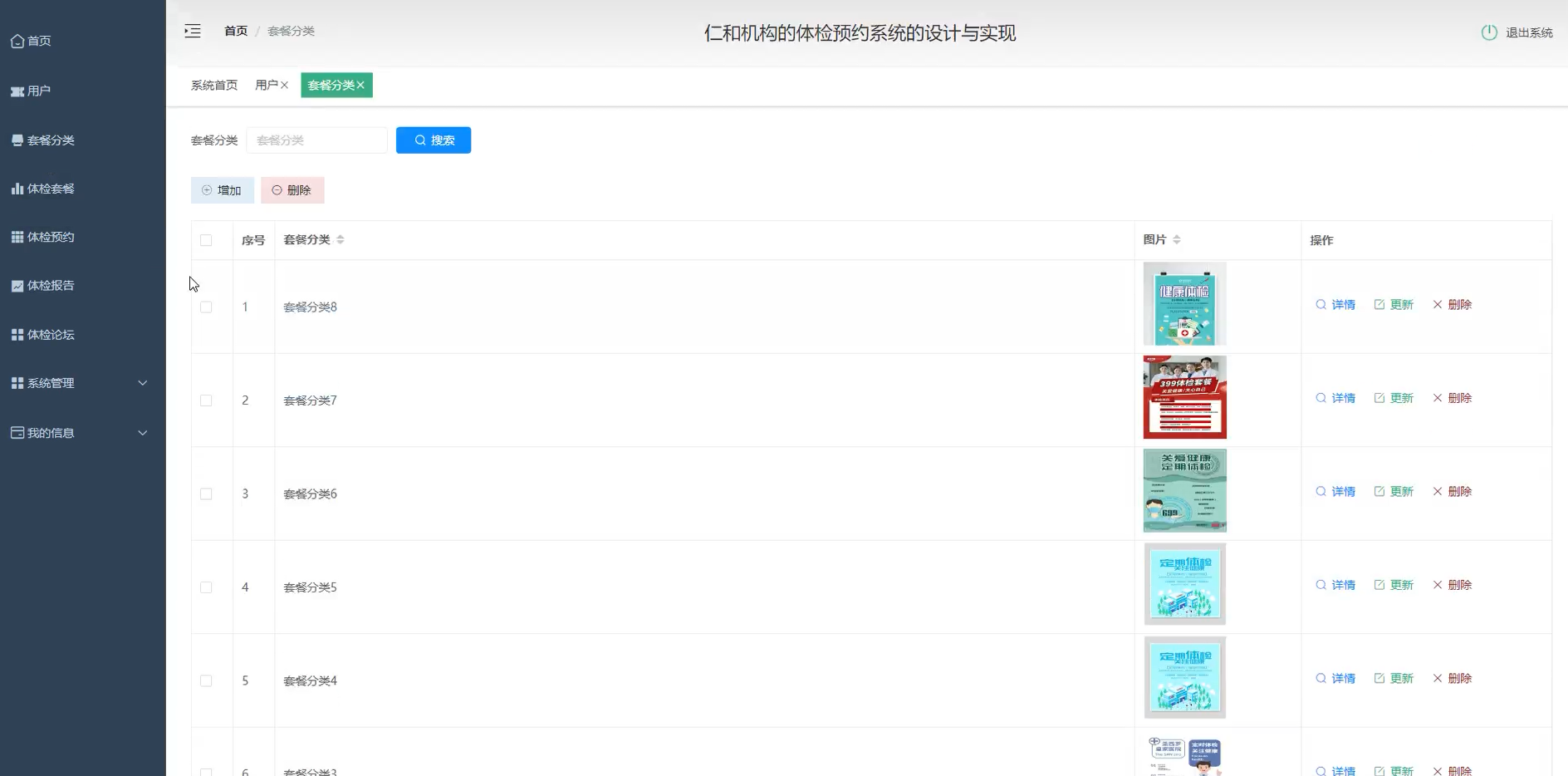Open the green 关爱健康 thumbnail for 套餐分类6
This screenshot has height=776, width=1568.
pos(1184,491)
